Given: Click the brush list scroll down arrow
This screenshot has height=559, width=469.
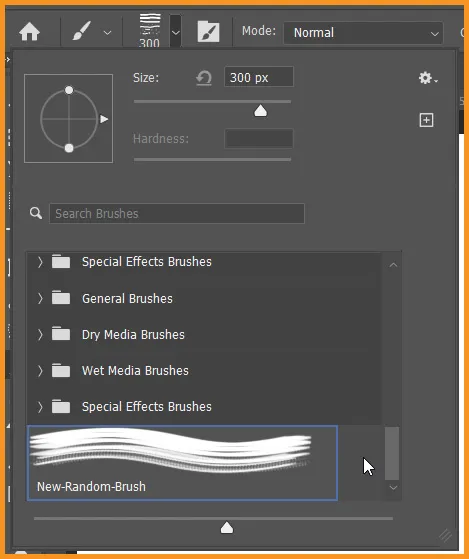Looking at the screenshot, I should point(393,487).
